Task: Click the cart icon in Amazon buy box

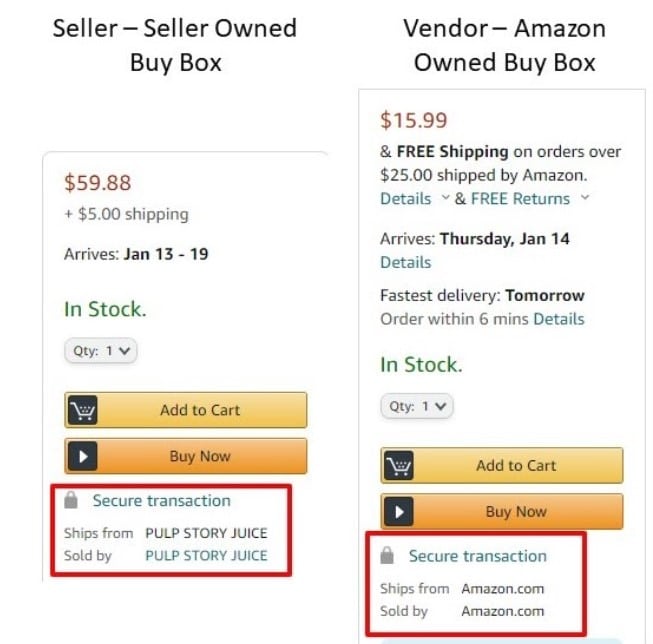Action: click(x=399, y=465)
